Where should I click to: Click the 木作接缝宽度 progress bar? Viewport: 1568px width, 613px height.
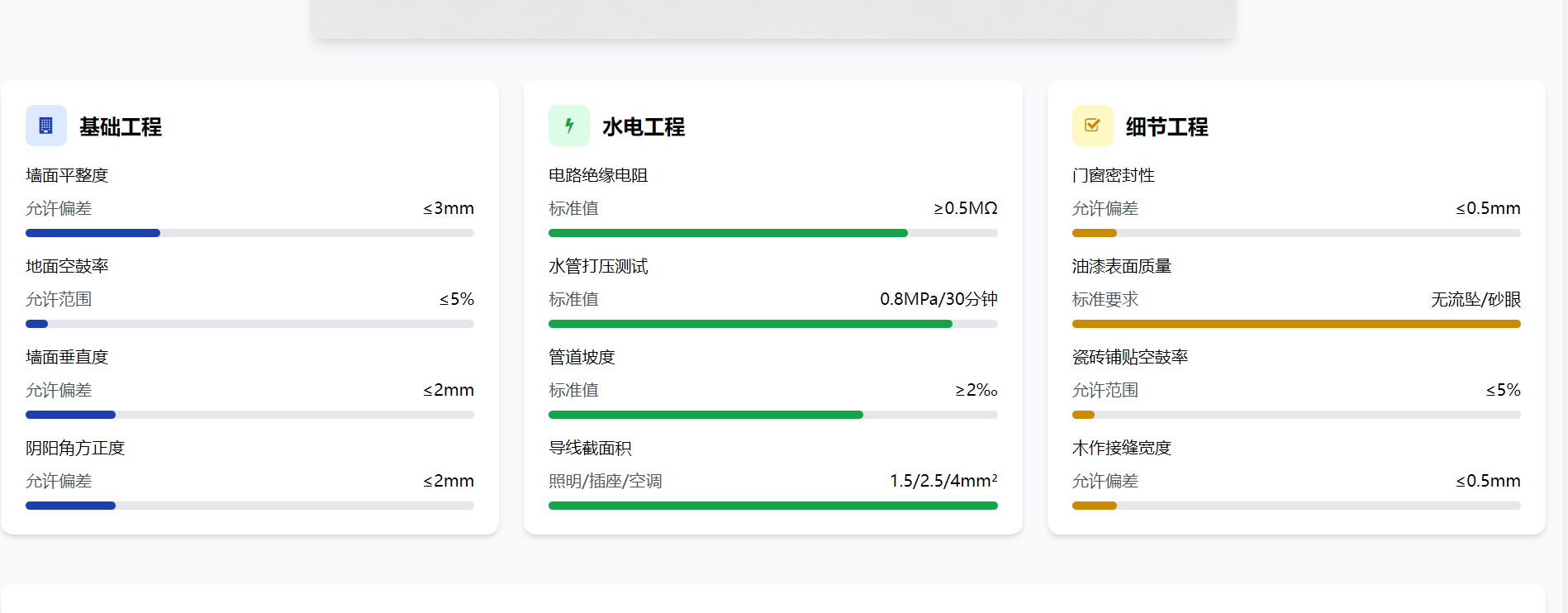pos(1296,506)
